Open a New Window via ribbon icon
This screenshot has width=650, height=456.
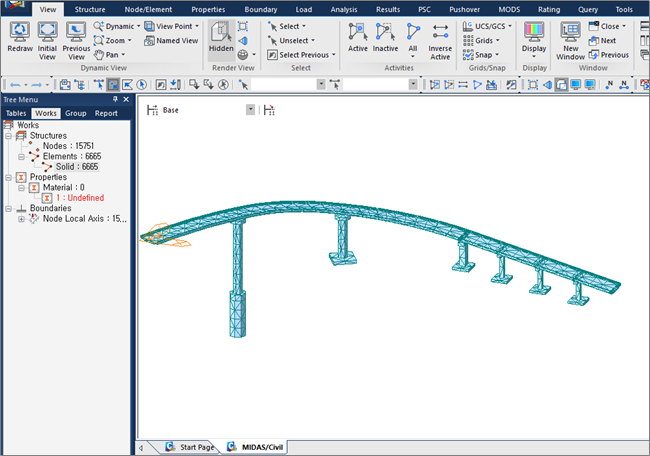(x=571, y=37)
